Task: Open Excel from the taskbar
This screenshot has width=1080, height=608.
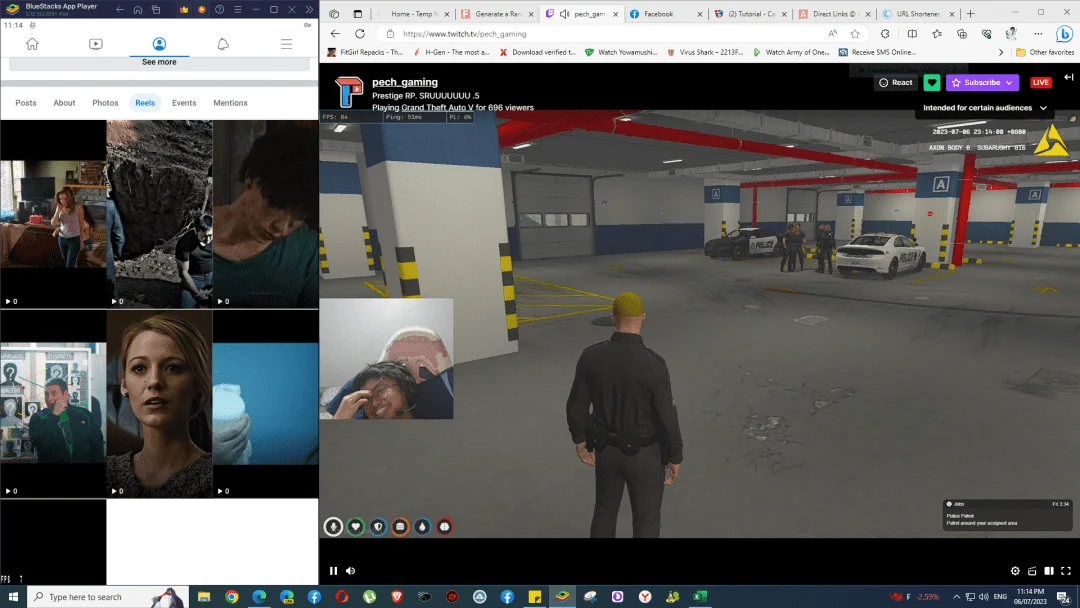Action: tap(700, 596)
